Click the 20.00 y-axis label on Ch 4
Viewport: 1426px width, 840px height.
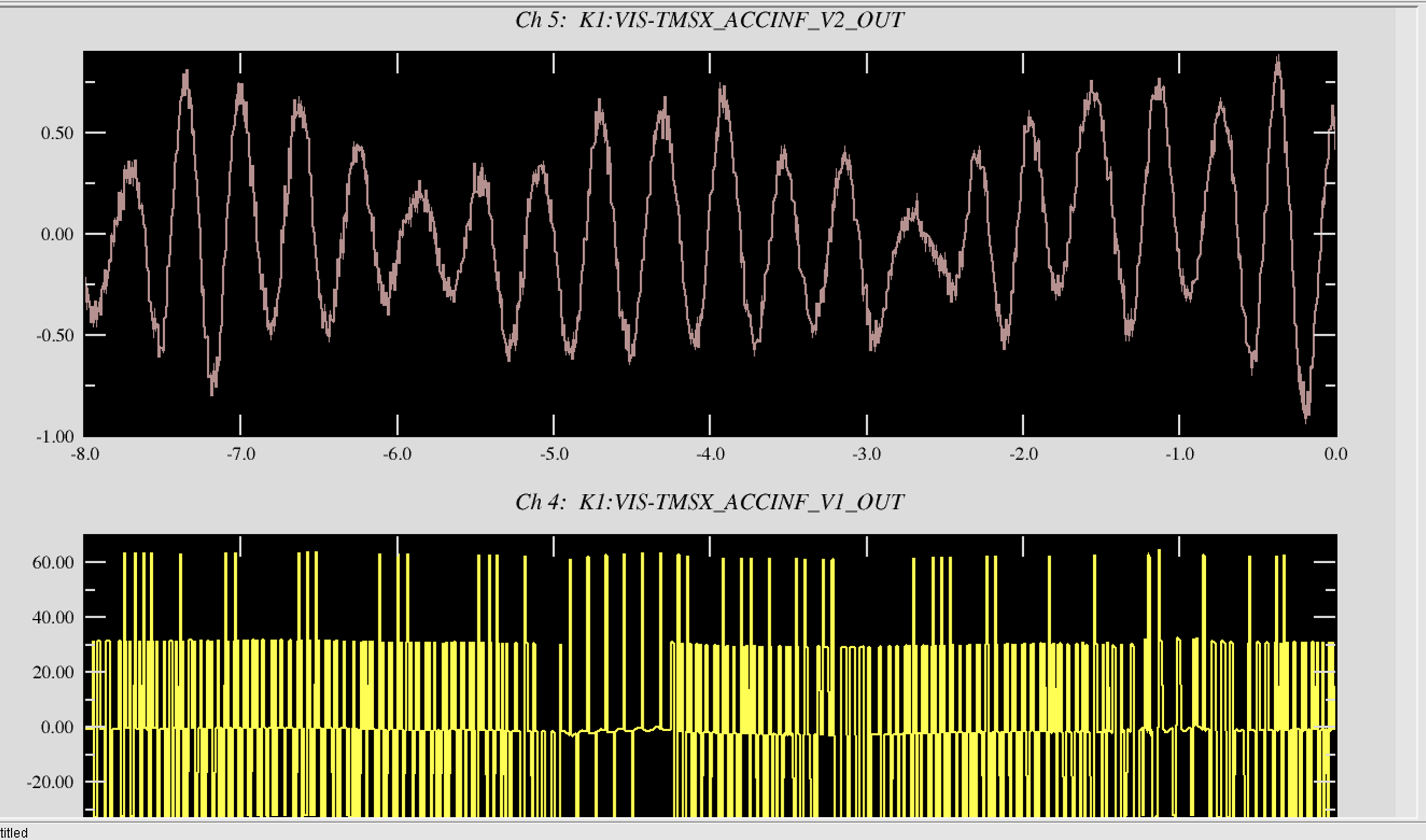pos(53,673)
